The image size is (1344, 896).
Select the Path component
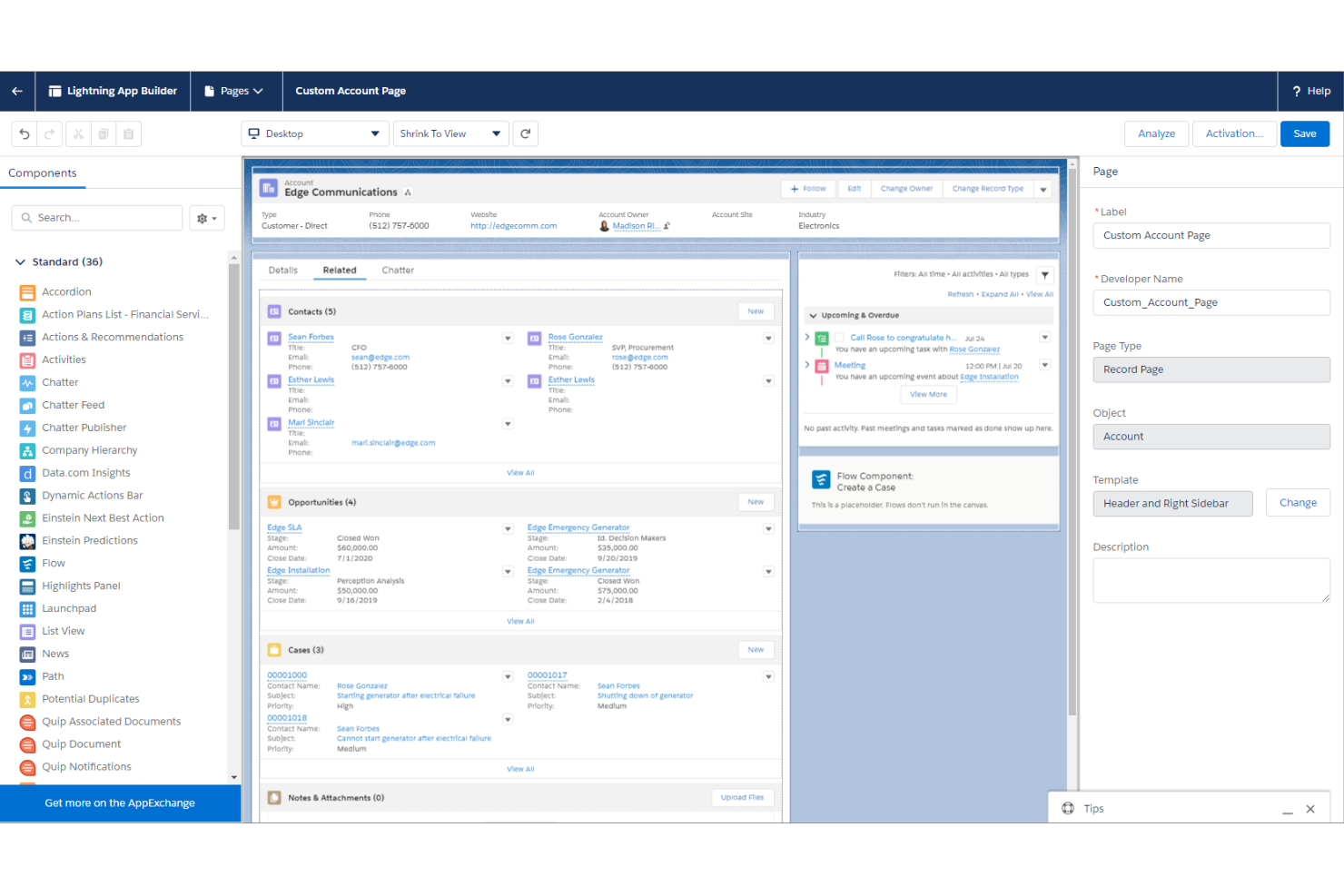pyautogui.click(x=53, y=677)
